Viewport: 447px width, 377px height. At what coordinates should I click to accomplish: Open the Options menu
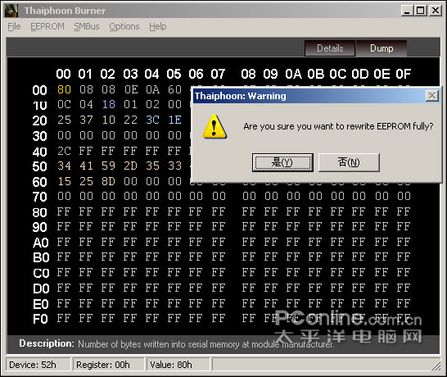coord(124,27)
